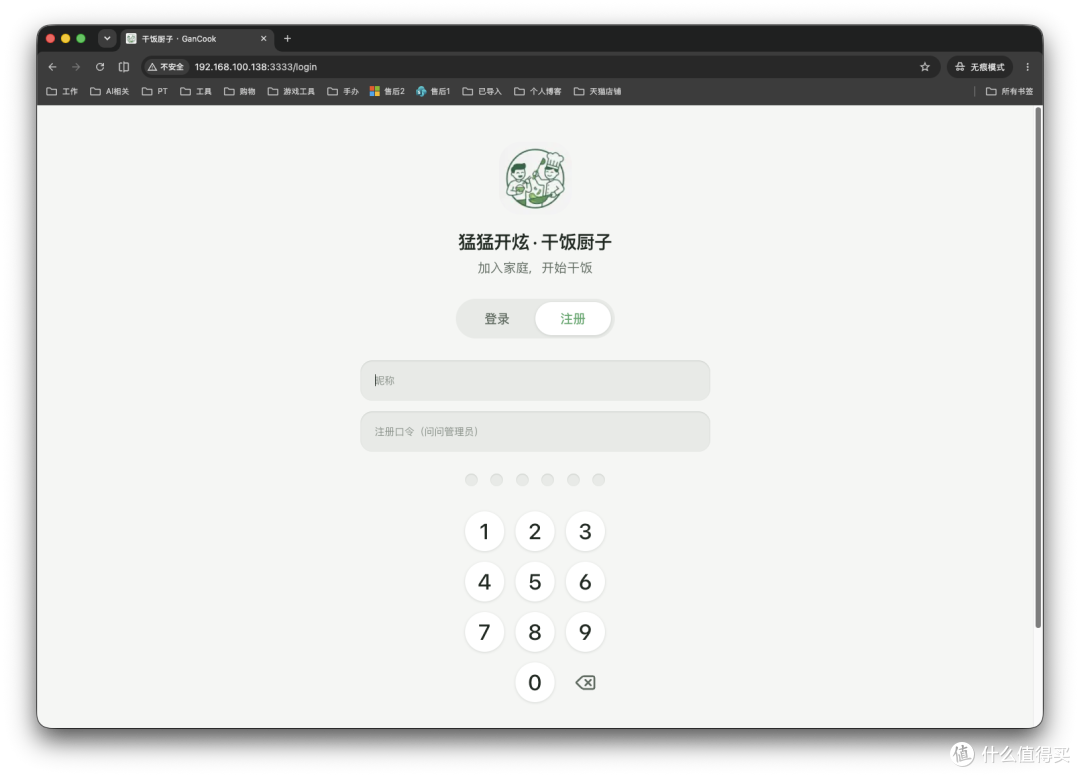This screenshot has width=1080, height=777.
Task: Tap keypad digit 2
Action: pyautogui.click(x=534, y=531)
